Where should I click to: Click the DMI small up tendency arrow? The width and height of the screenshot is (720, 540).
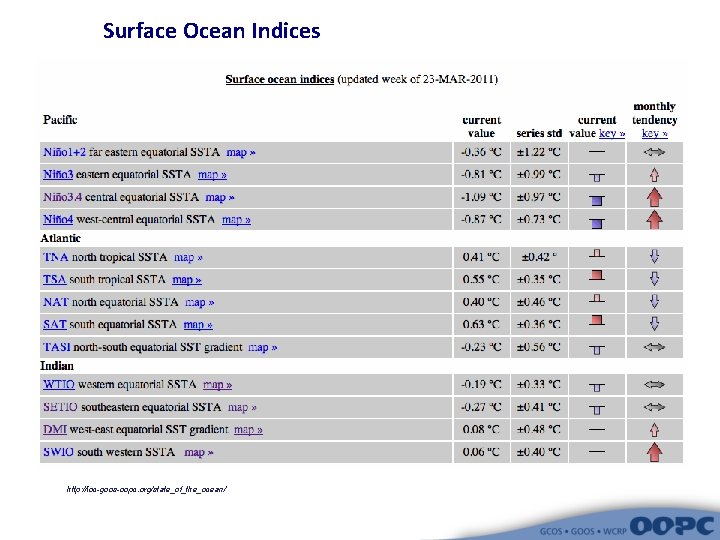click(x=654, y=430)
